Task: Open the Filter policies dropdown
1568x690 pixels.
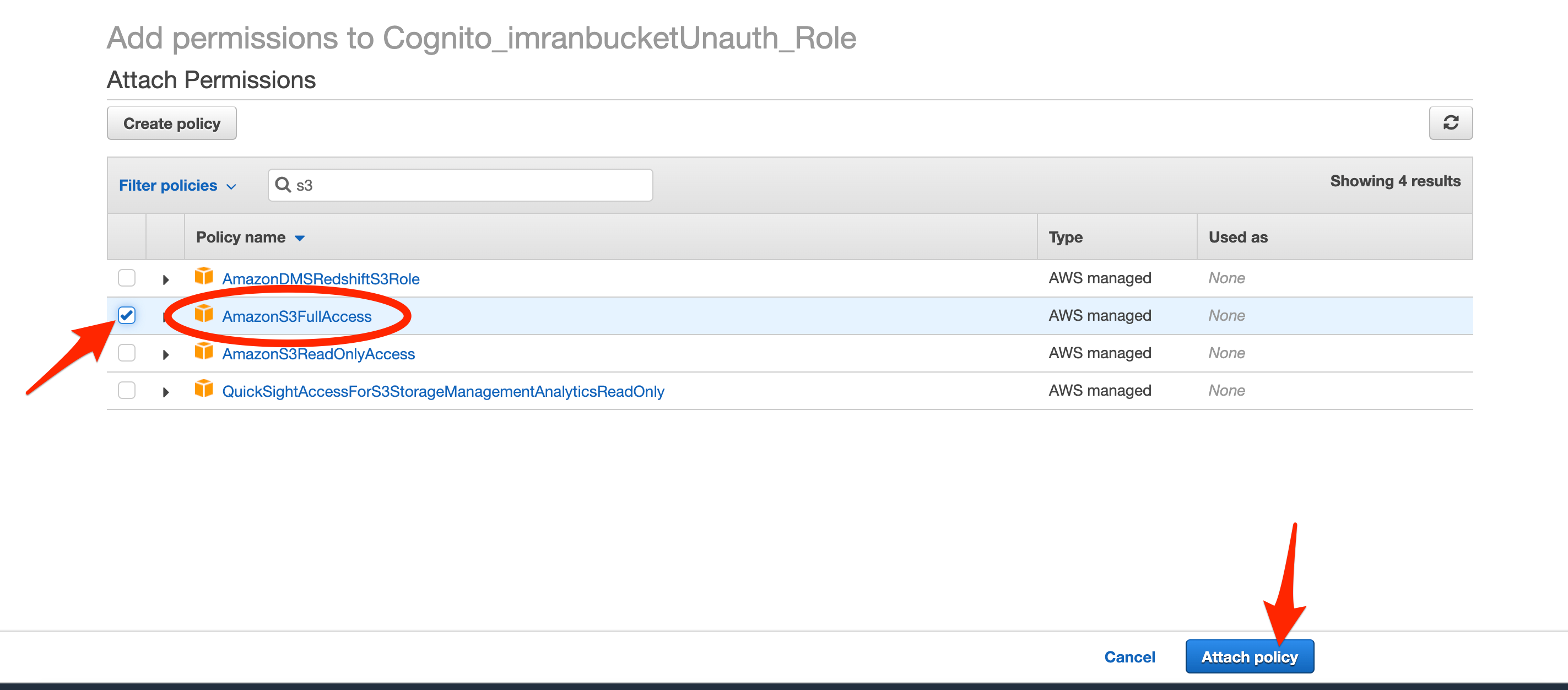Action: pyautogui.click(x=177, y=185)
